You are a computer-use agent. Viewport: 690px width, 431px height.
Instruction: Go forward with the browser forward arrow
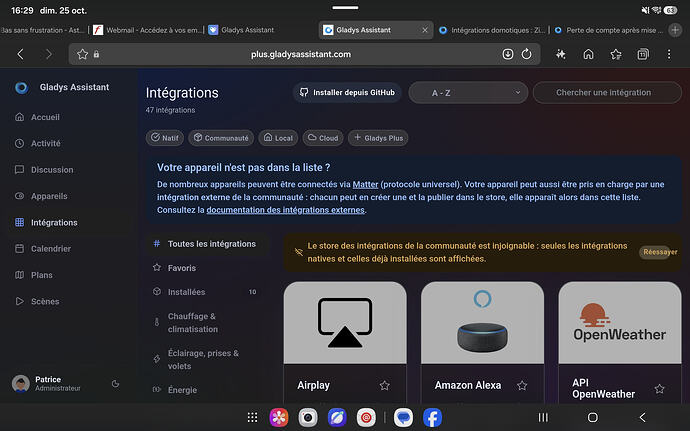48,54
